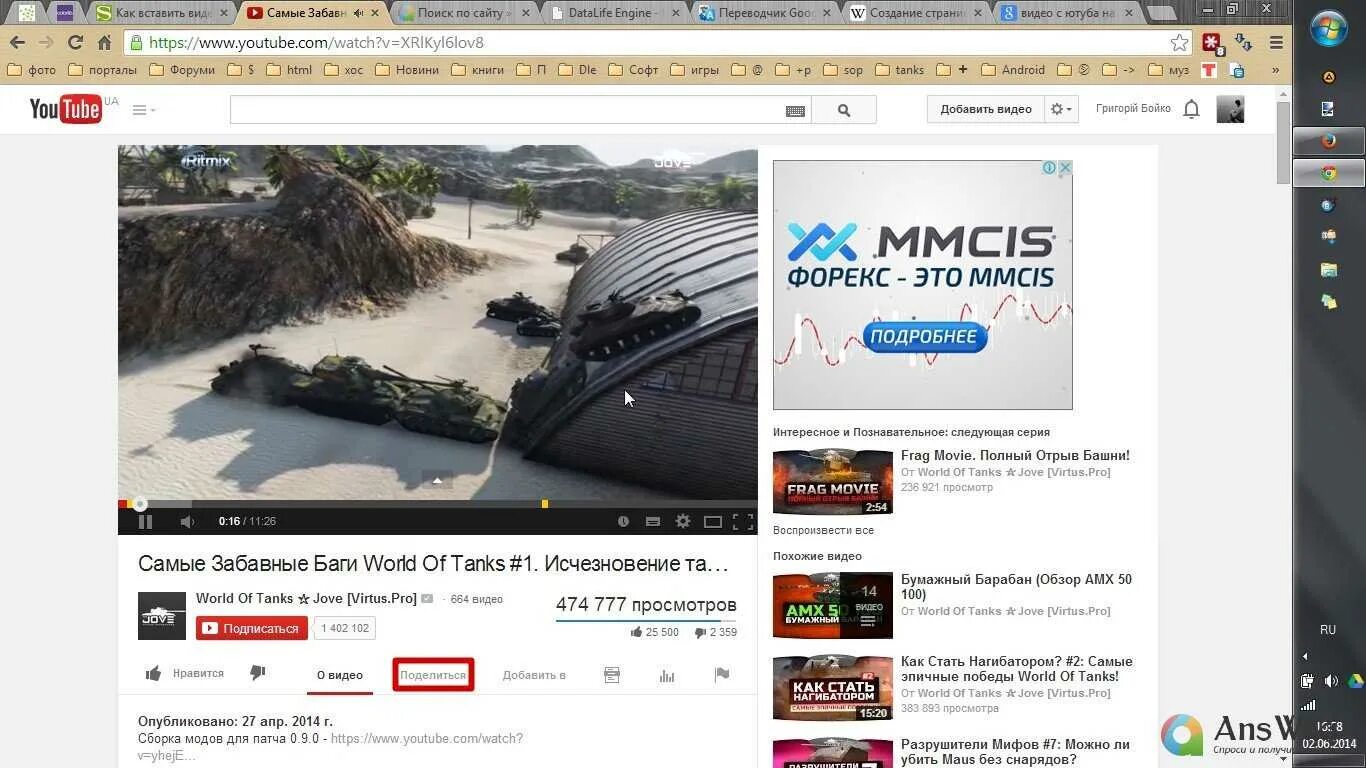Show more bookmarks with the chevron

(1275, 70)
